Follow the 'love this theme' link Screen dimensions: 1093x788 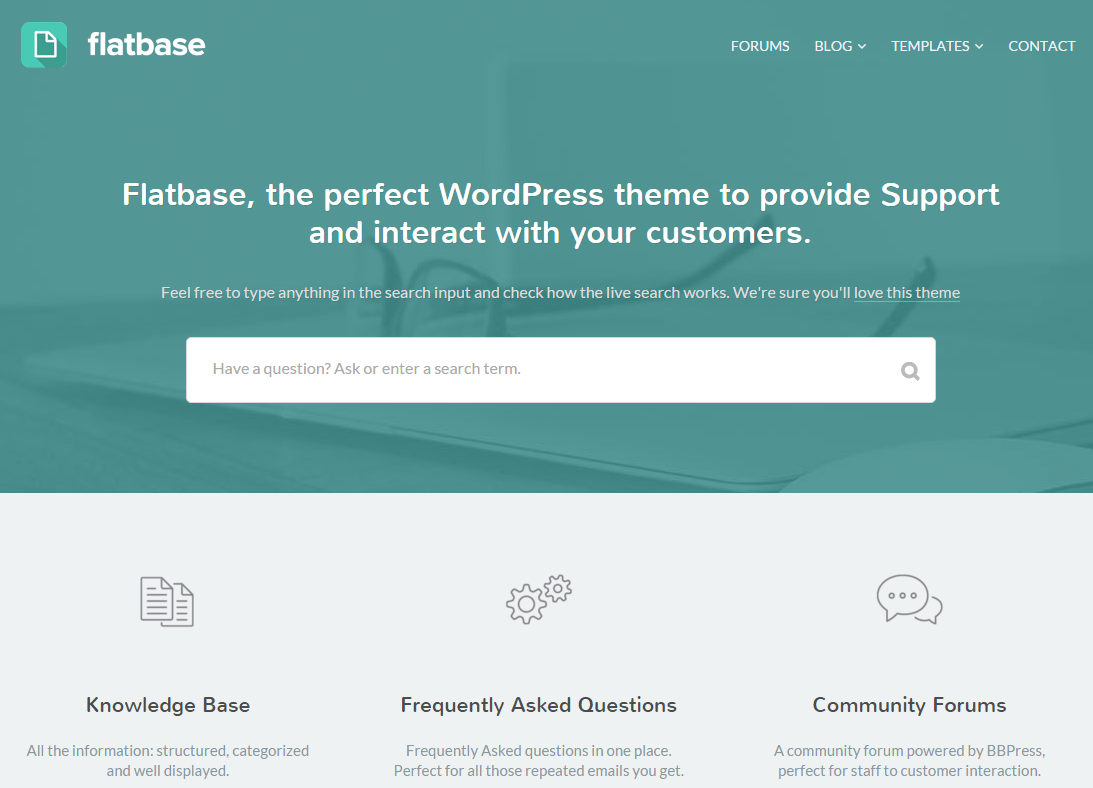click(x=907, y=293)
